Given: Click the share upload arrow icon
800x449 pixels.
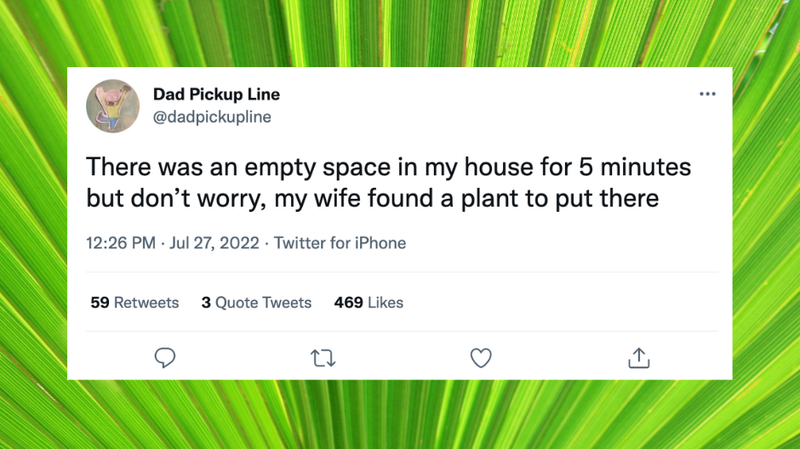Looking at the screenshot, I should pyautogui.click(x=638, y=357).
